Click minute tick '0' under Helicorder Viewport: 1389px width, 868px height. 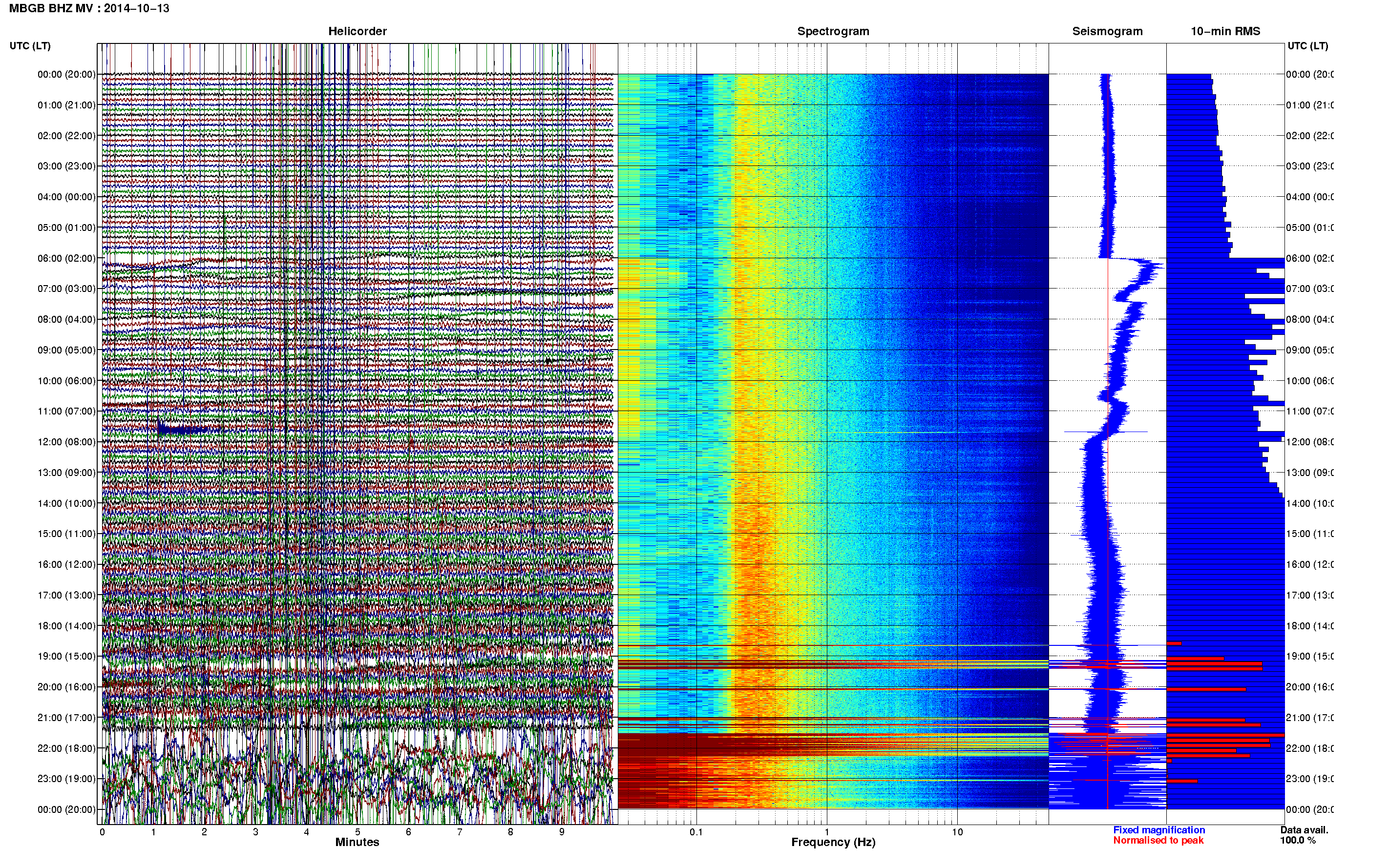click(x=102, y=832)
